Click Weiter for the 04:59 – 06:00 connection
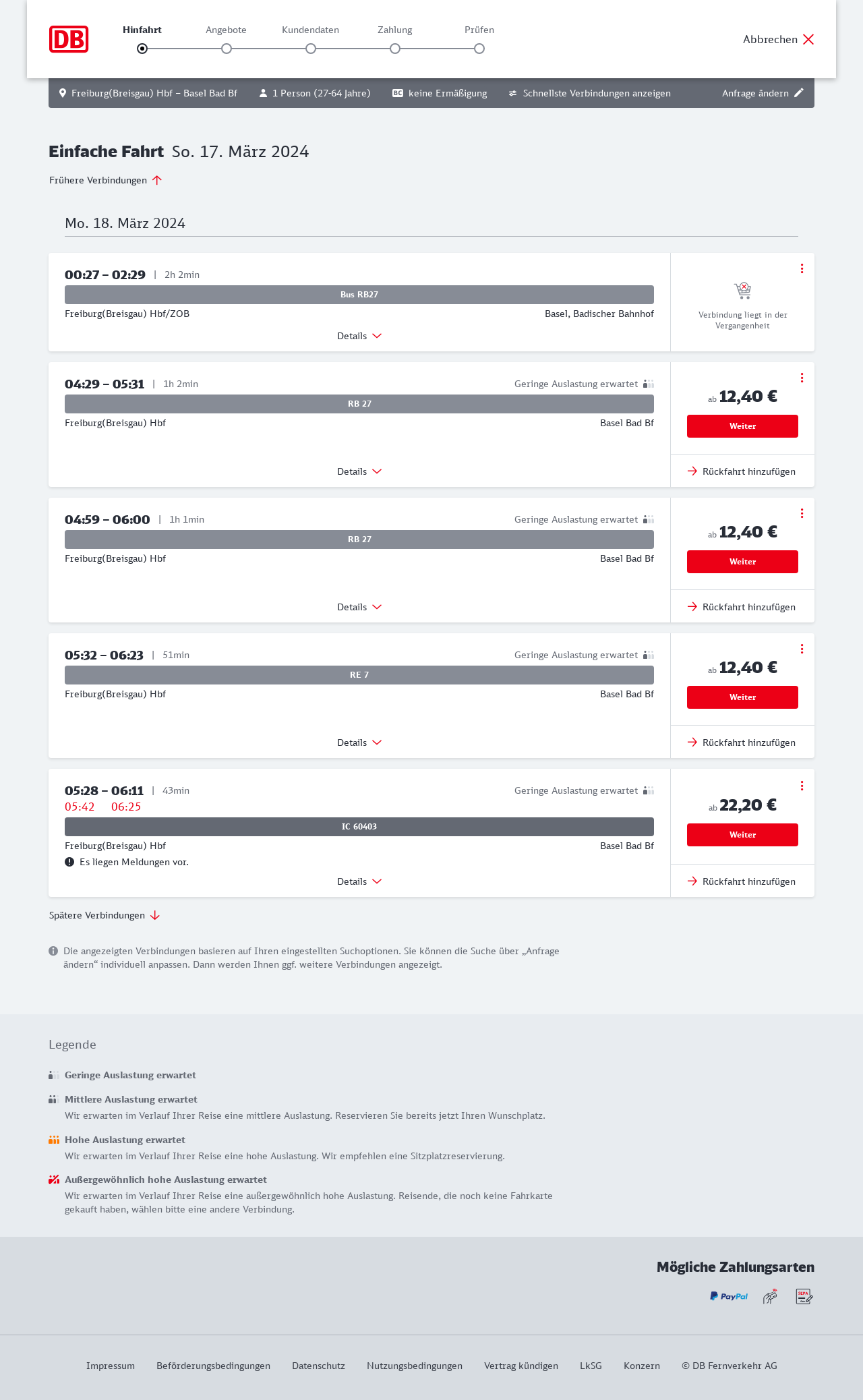 point(742,562)
